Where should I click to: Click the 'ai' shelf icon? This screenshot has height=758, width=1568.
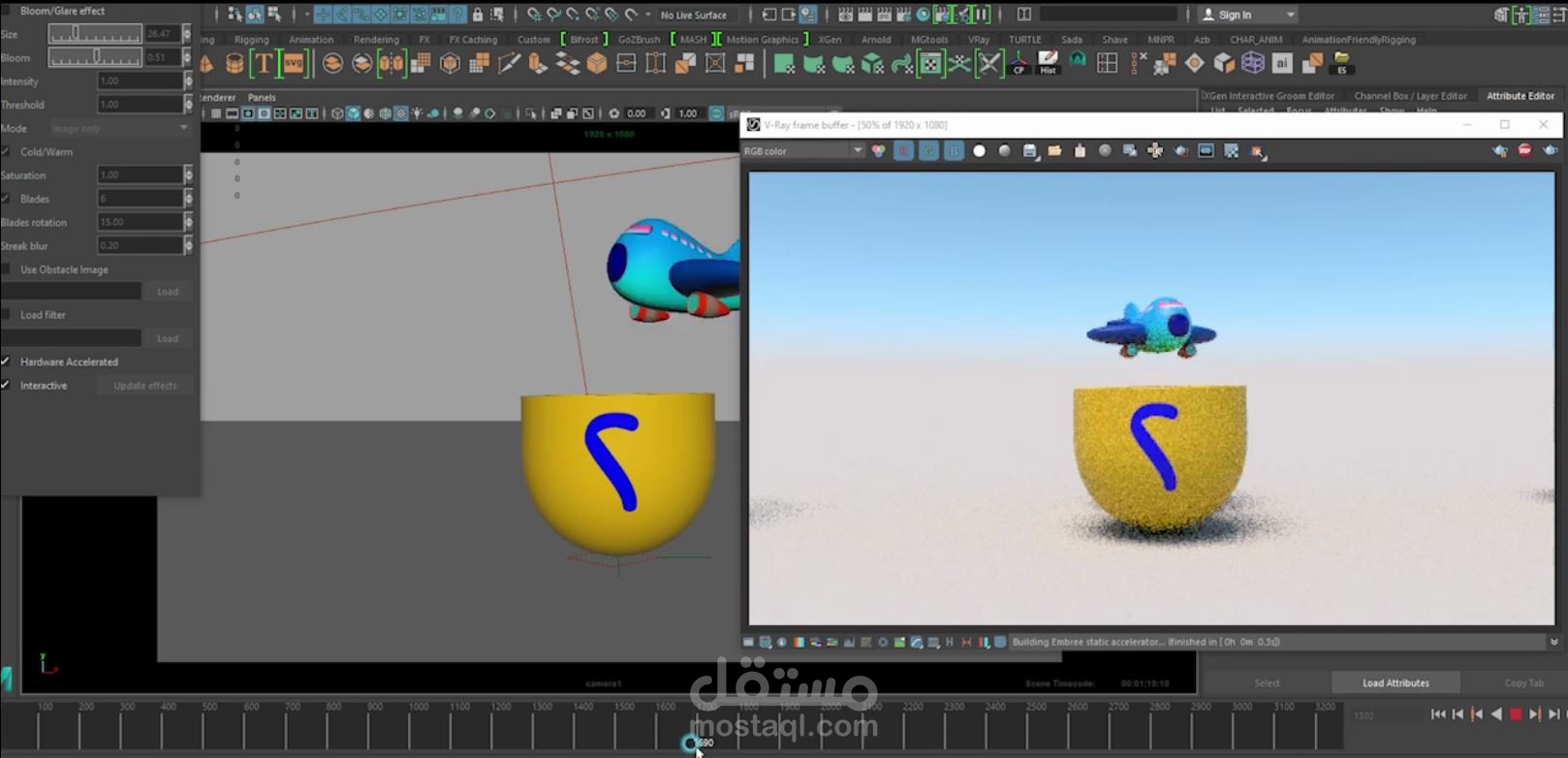1282,63
